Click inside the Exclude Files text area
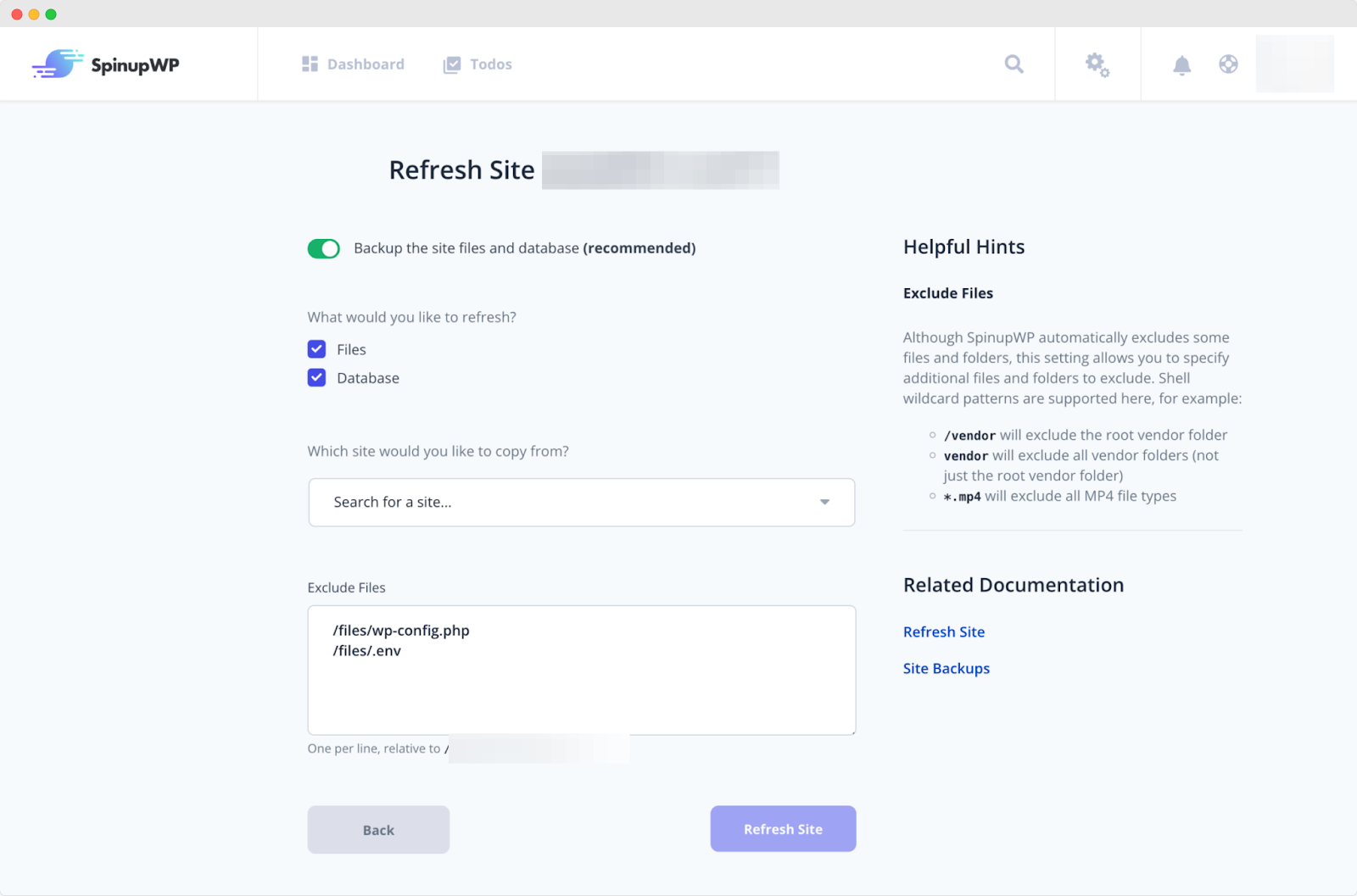This screenshot has width=1357, height=896. point(581,687)
